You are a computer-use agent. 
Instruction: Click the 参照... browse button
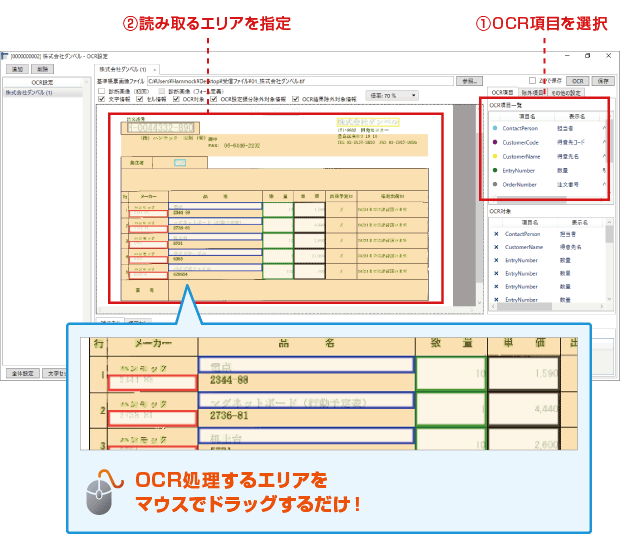coord(469,81)
